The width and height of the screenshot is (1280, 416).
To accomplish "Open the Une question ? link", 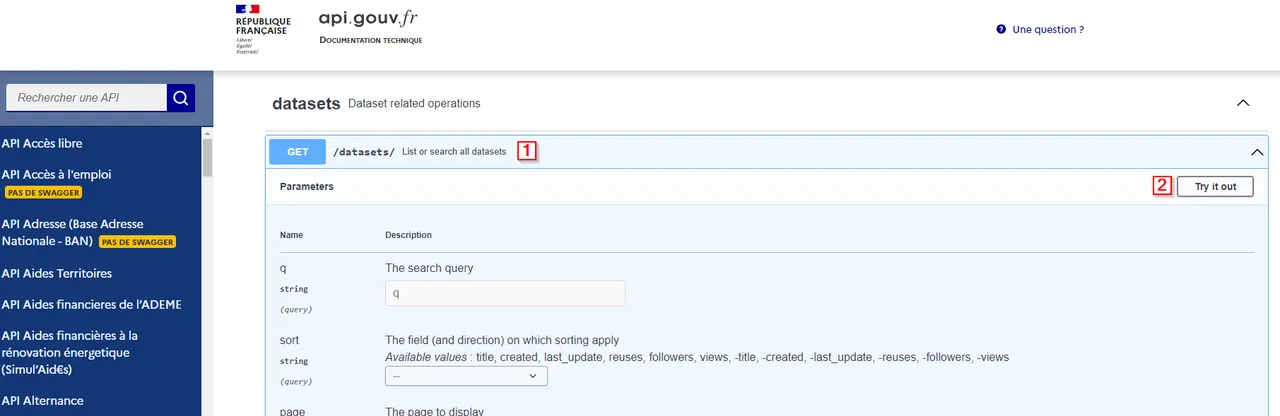I will pyautogui.click(x=1048, y=30).
